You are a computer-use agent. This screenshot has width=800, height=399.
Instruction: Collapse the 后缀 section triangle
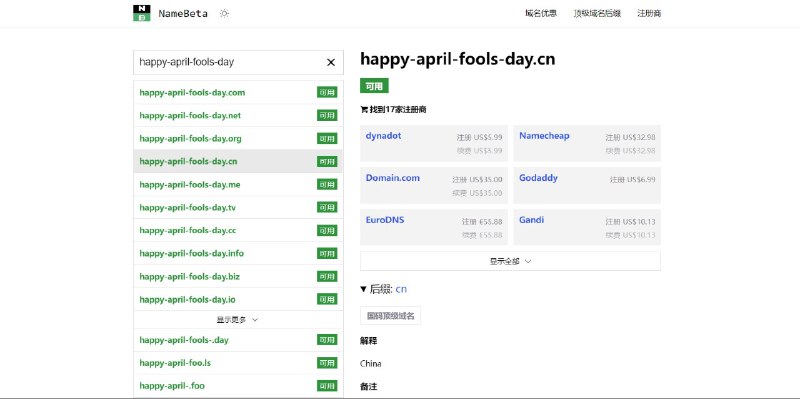pos(363,289)
